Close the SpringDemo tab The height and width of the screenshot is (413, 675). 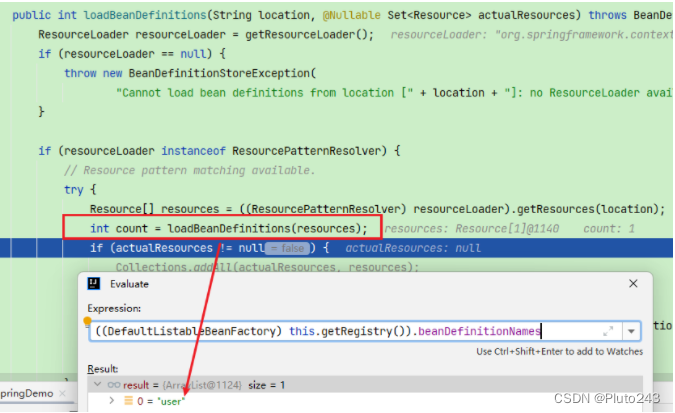click(62, 393)
